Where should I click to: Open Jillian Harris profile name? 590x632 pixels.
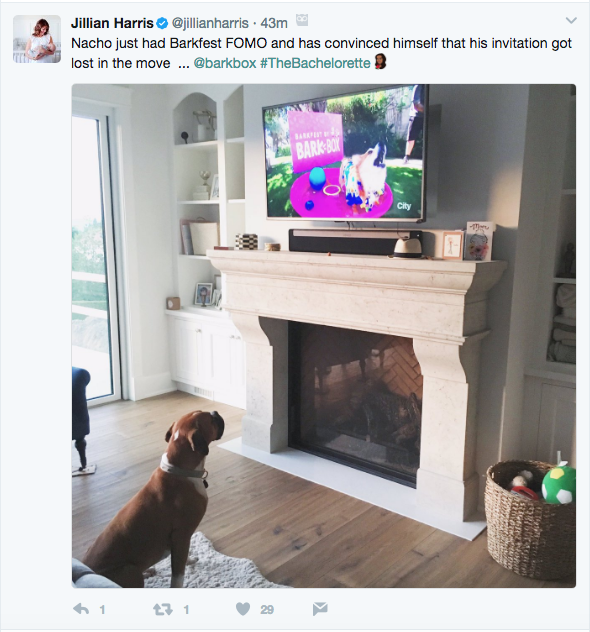point(112,23)
